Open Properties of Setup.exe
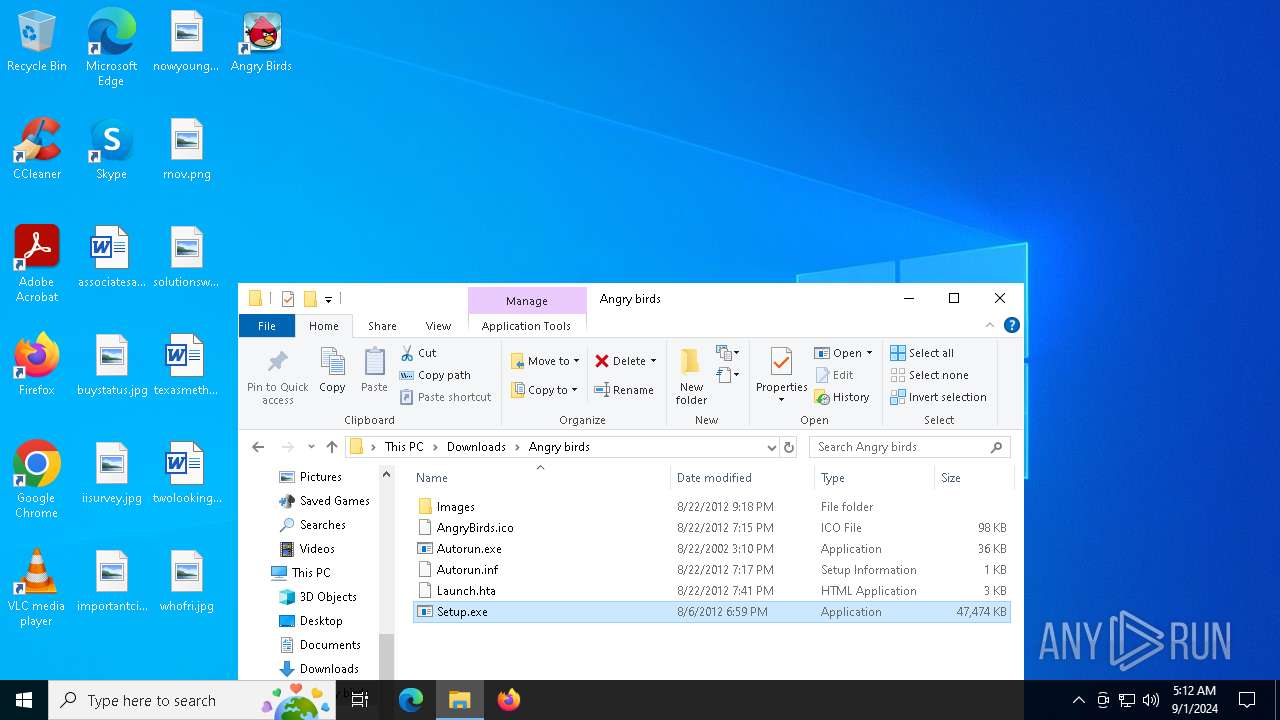The image size is (1280, 720). [781, 368]
